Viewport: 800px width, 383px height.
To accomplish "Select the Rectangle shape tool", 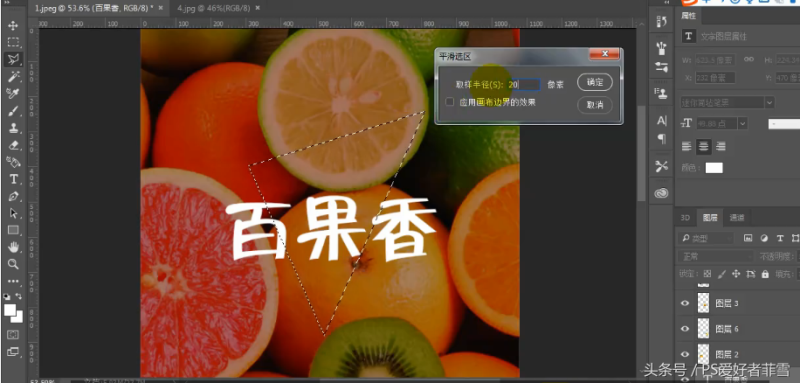I will tap(13, 230).
